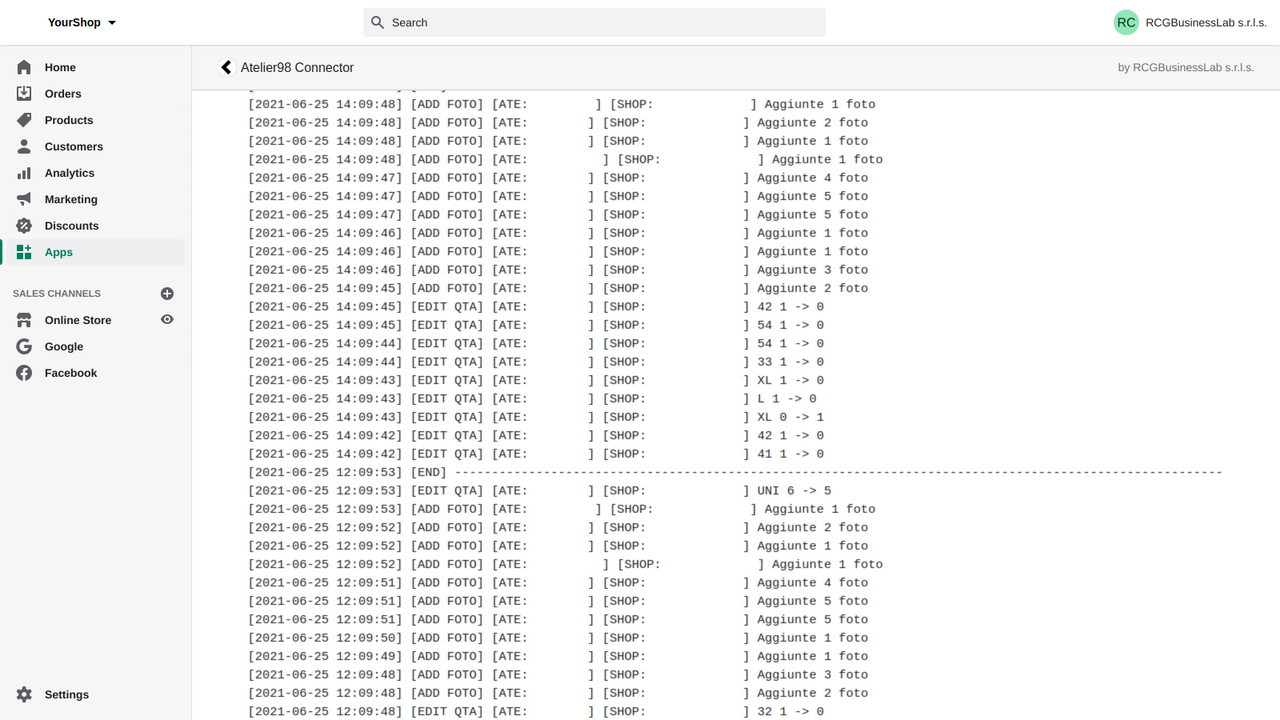Click log entry '33 1 -> 0'
Screen dimensions: 1280x720
[x=536, y=362]
